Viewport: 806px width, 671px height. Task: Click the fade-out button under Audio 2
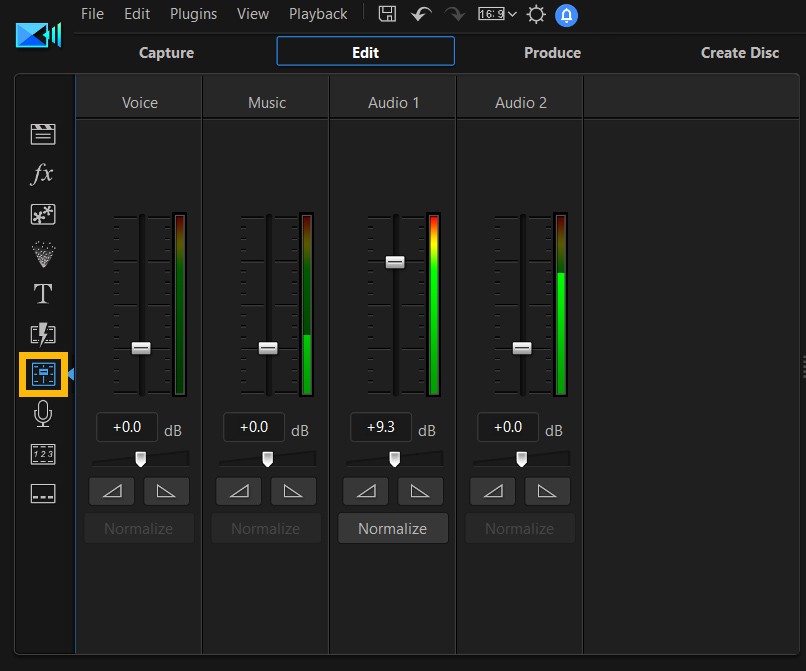pos(547,491)
